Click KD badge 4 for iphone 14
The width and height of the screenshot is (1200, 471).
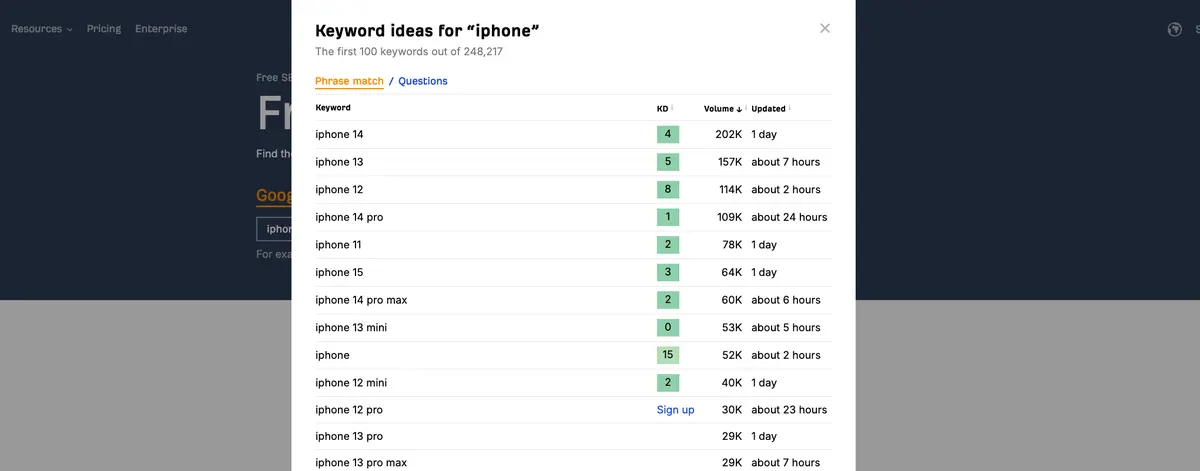668,134
